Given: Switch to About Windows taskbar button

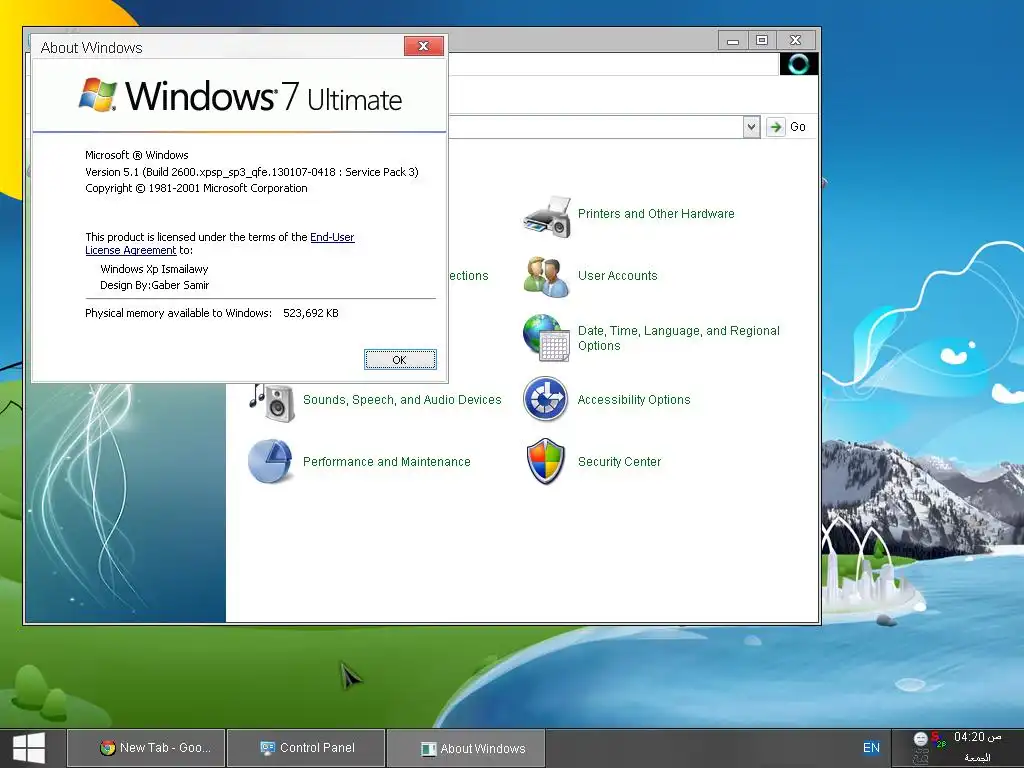Looking at the screenshot, I should click(466, 748).
